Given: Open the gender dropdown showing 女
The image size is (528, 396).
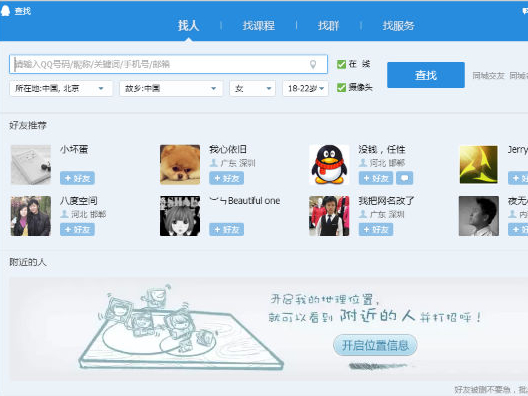Looking at the screenshot, I should 253,89.
